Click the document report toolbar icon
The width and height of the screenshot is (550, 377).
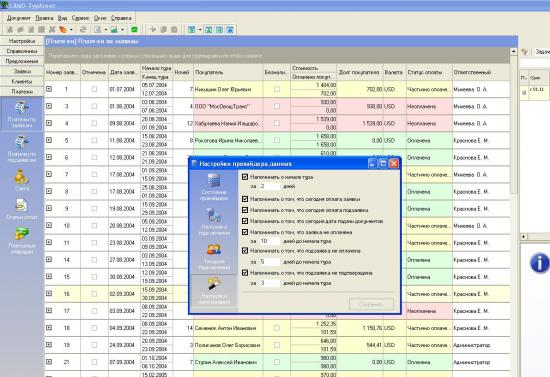[98, 30]
